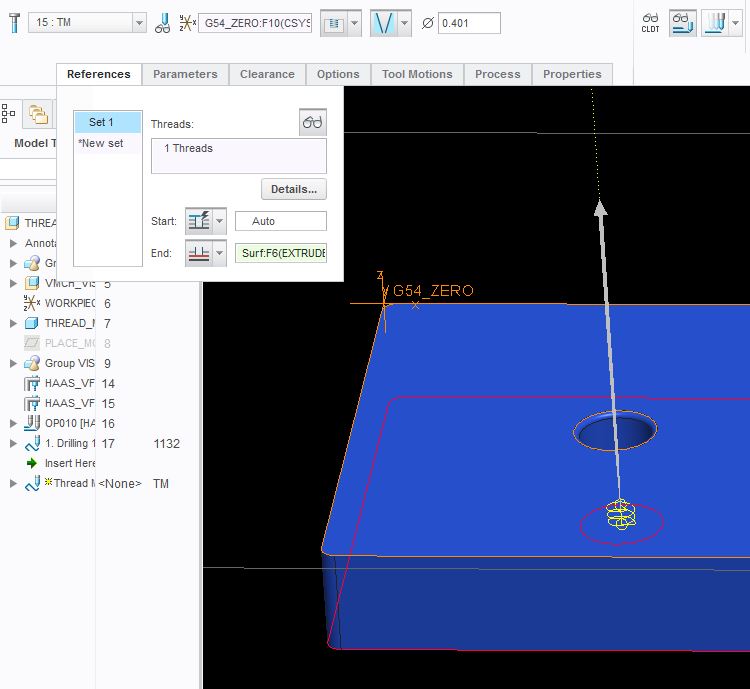Viewport: 750px width, 689px height.
Task: Click the End option icon button
Action: (x=199, y=253)
